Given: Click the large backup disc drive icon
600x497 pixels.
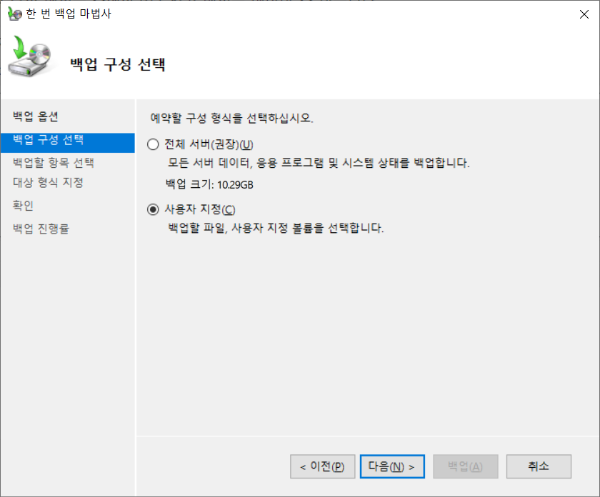Looking at the screenshot, I should coord(30,56).
